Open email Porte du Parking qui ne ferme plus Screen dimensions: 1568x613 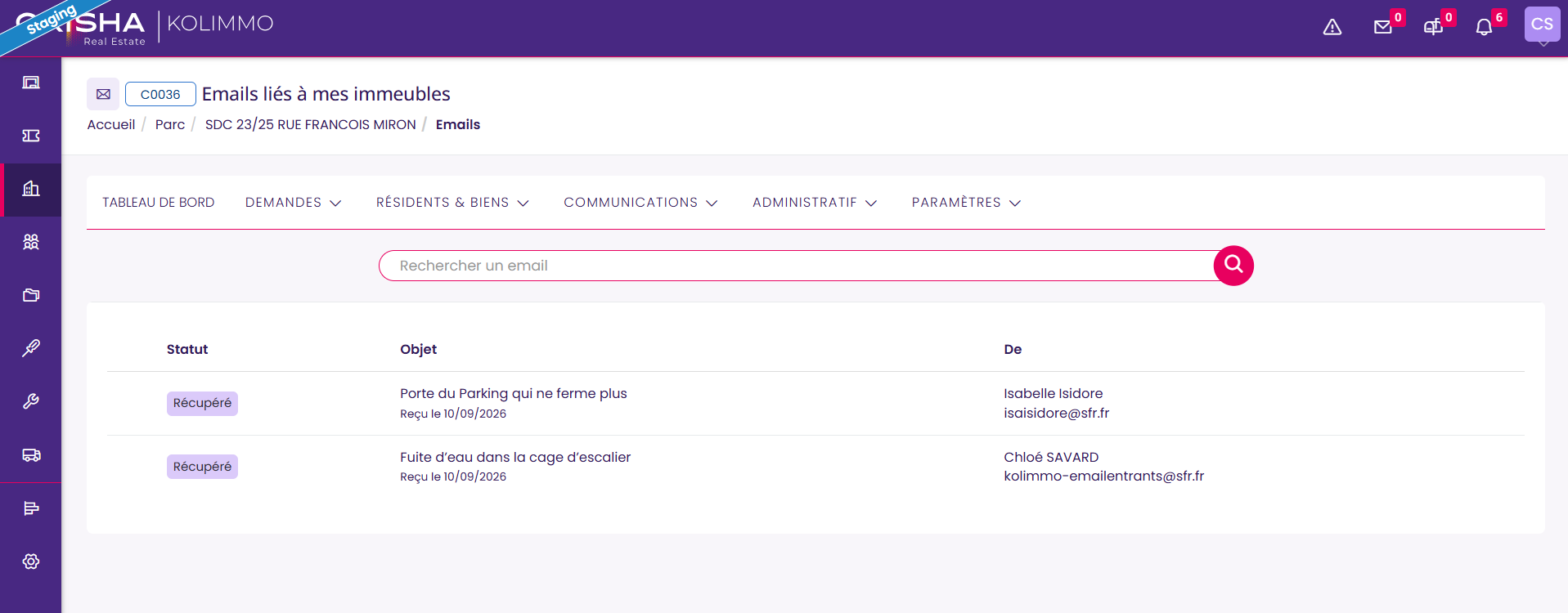pos(514,393)
